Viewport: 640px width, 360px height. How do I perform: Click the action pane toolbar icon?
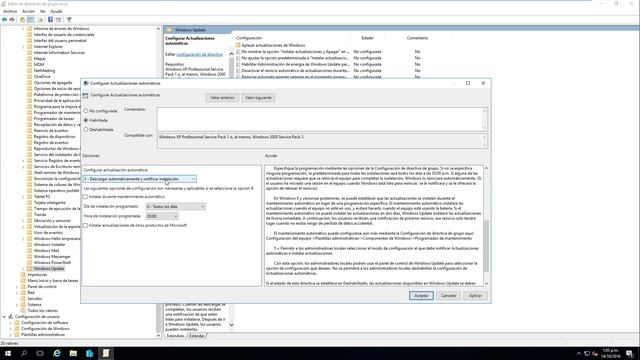click(59, 20)
